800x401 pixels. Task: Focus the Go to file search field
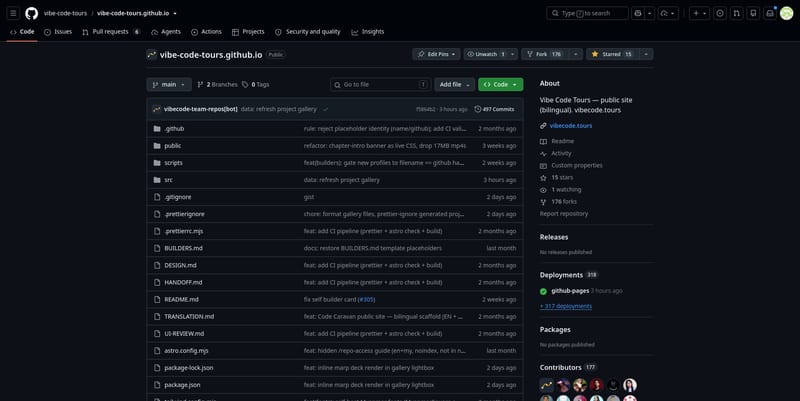380,85
